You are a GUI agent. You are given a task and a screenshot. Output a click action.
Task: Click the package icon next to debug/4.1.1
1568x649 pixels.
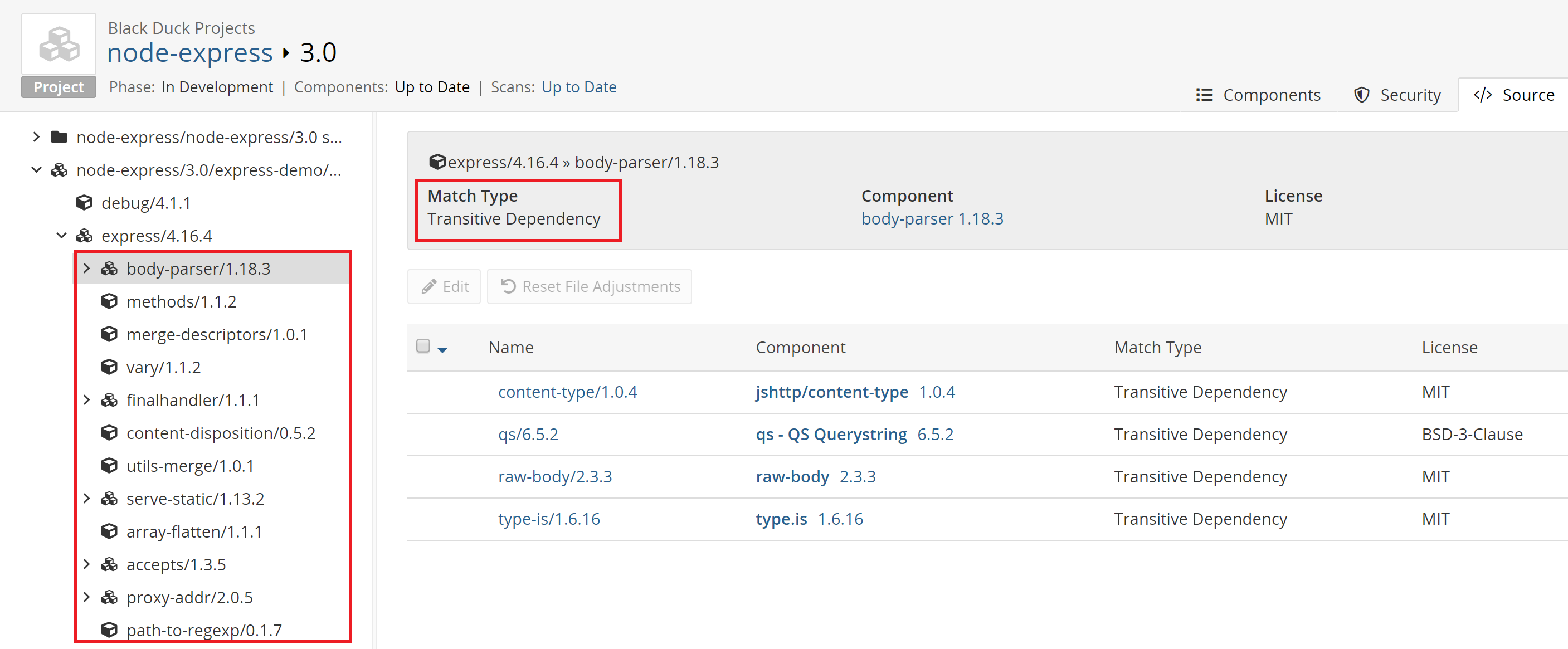click(84, 203)
